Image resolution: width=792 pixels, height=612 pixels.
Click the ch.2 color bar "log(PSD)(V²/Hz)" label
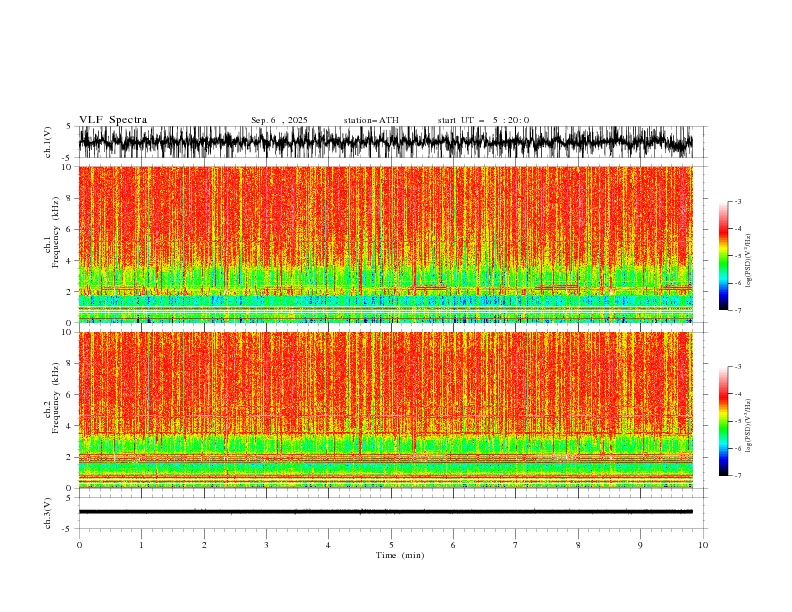tap(748, 426)
